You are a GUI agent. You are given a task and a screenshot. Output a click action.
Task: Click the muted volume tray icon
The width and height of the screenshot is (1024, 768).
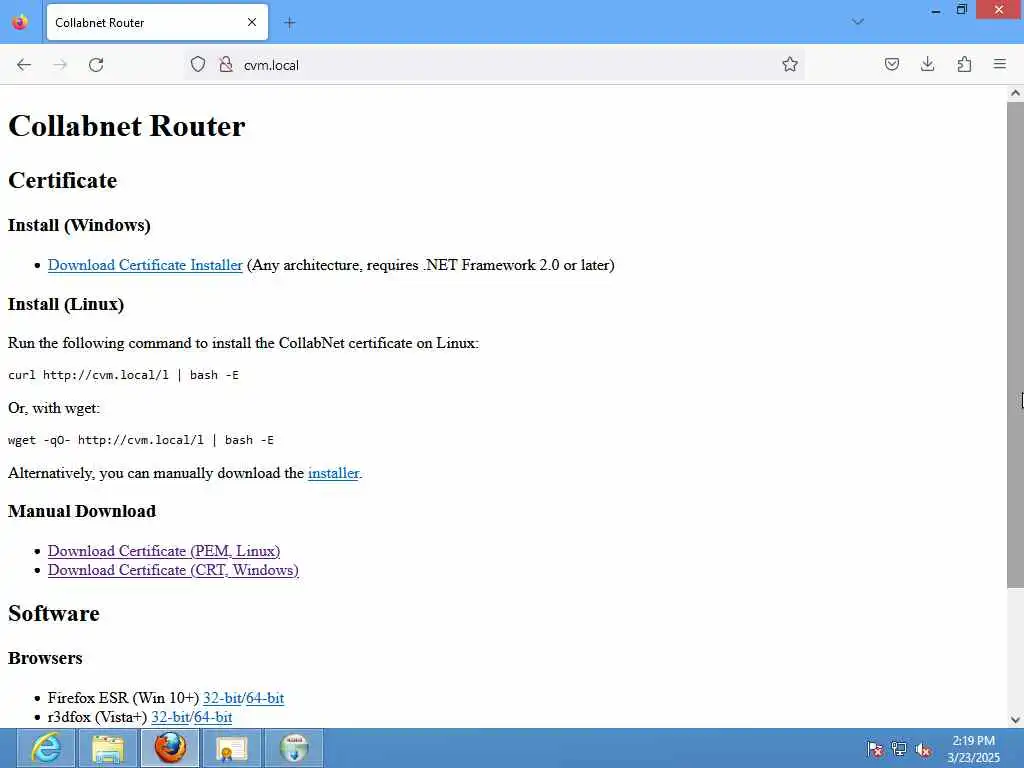[x=923, y=749]
